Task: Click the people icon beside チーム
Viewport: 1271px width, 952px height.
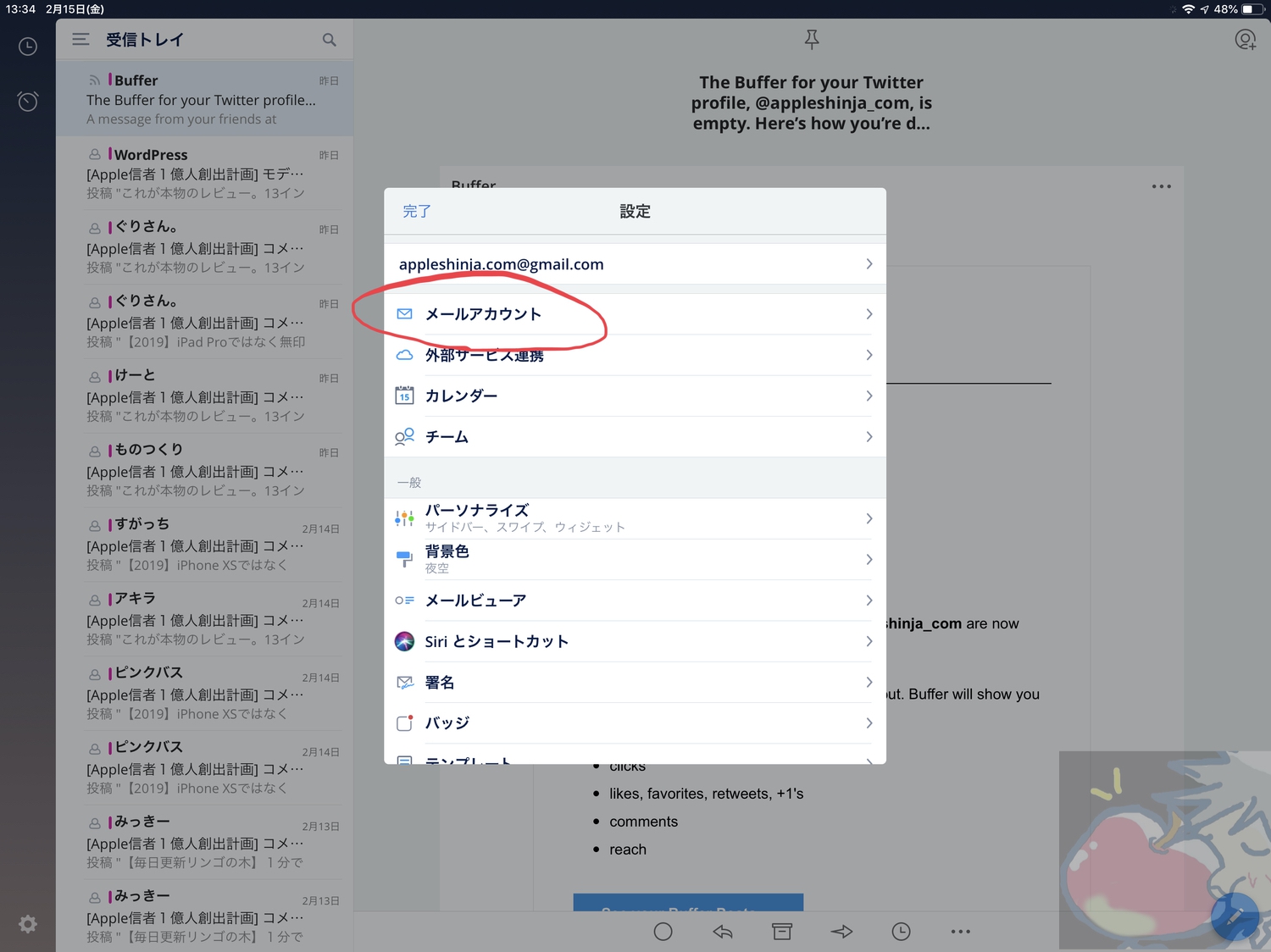Action: point(405,437)
